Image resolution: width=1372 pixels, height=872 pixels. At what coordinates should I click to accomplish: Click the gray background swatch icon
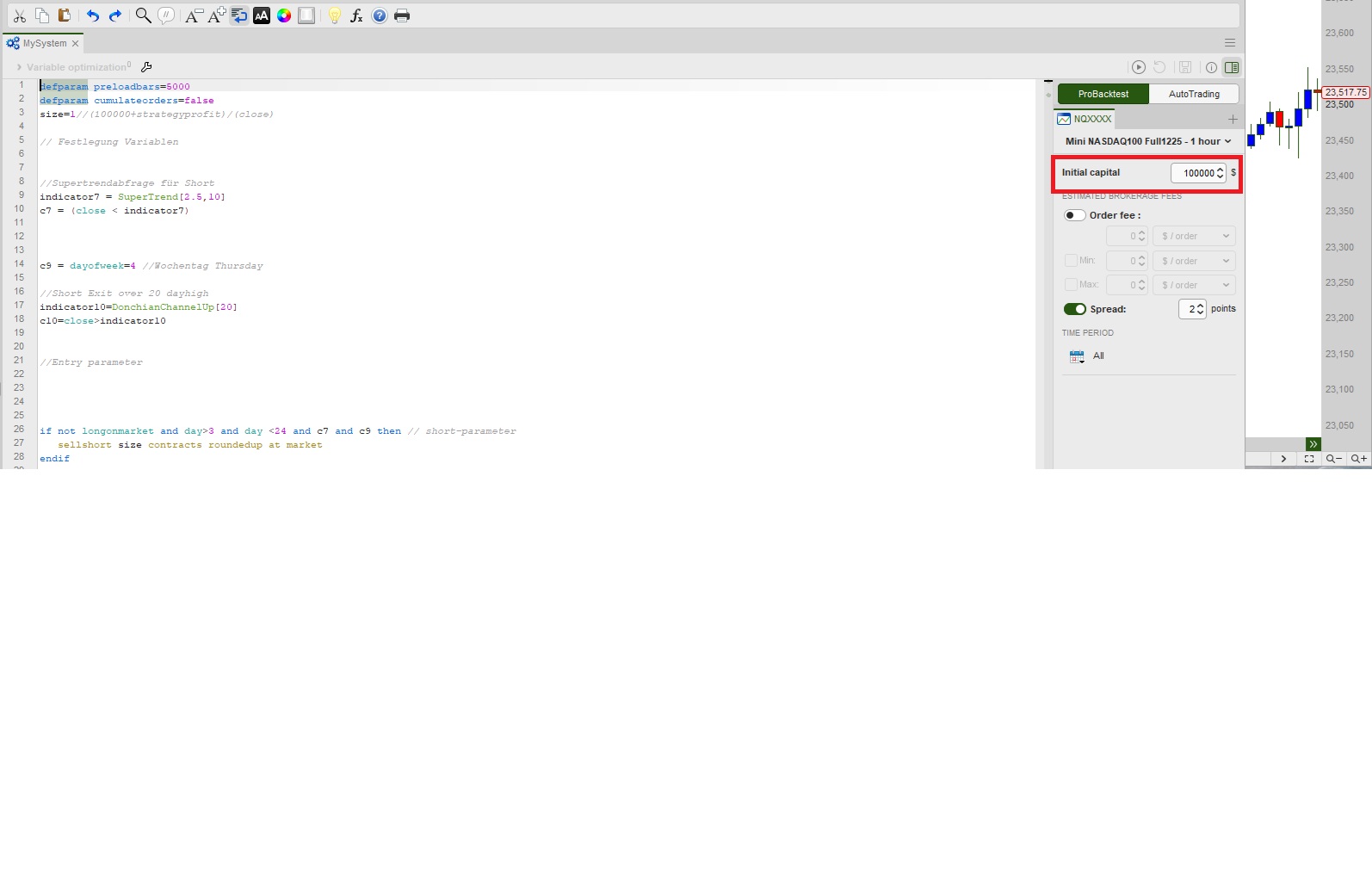tap(306, 15)
